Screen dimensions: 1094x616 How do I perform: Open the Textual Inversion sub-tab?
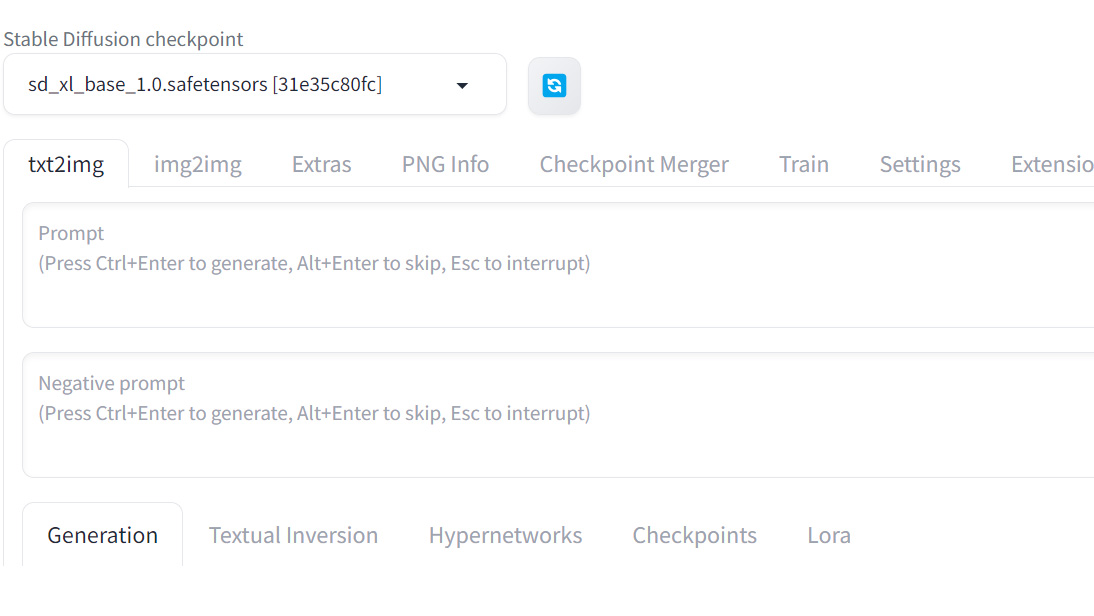pyautogui.click(x=293, y=535)
